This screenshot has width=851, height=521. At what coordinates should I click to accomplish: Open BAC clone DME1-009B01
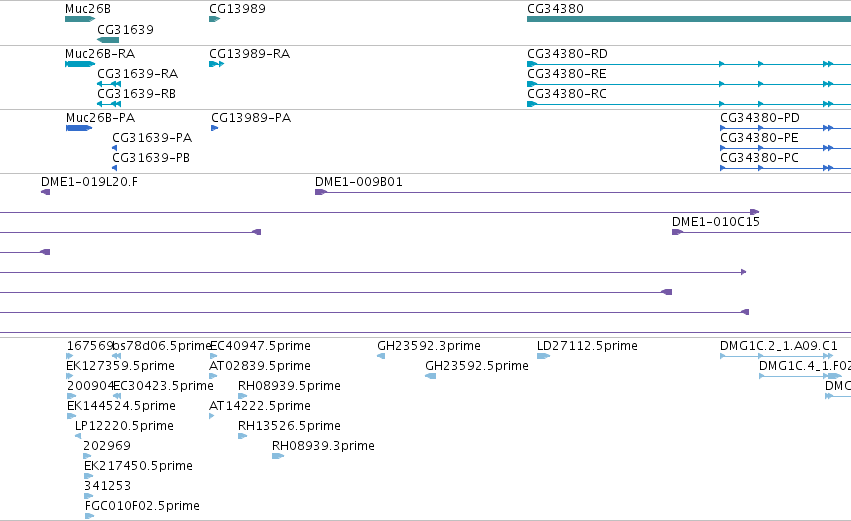359,182
